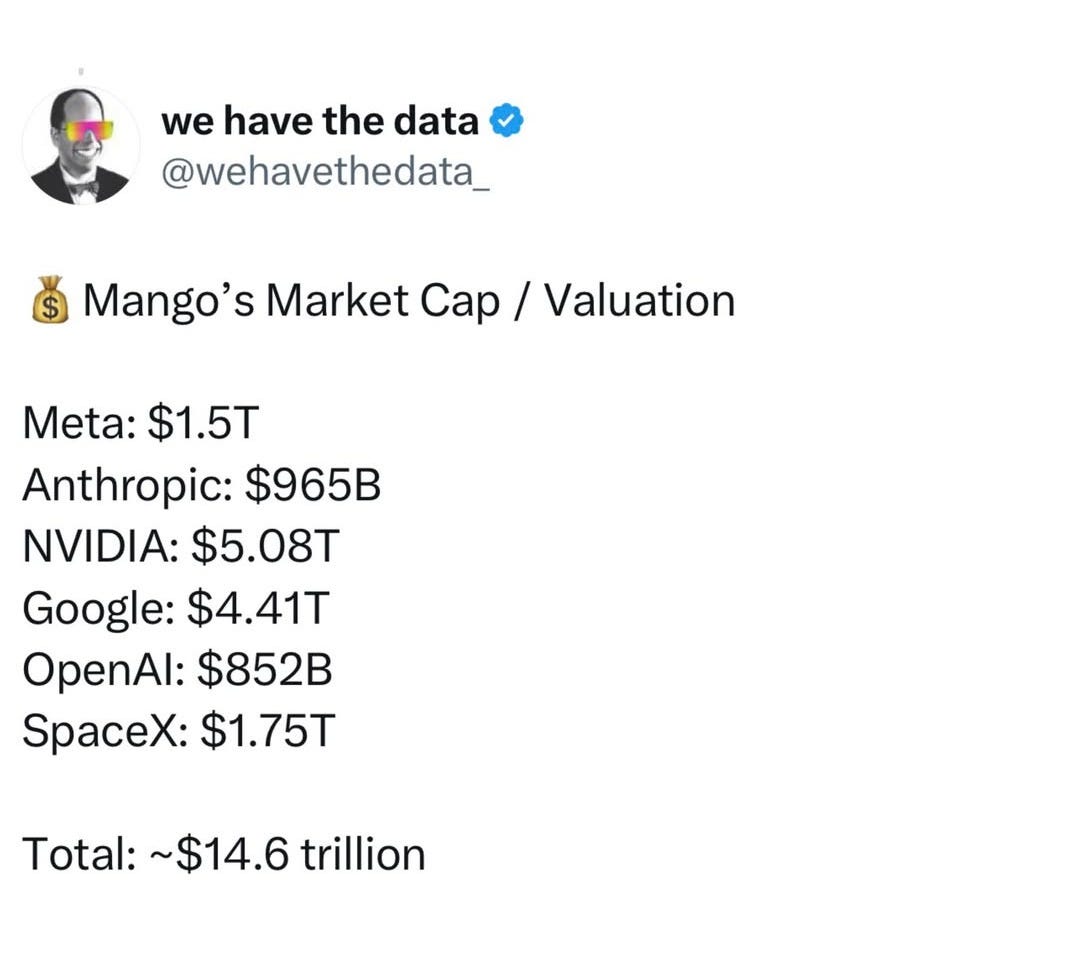Open the profile avatar picture
This screenshot has width=1080, height=968.
coord(81,145)
